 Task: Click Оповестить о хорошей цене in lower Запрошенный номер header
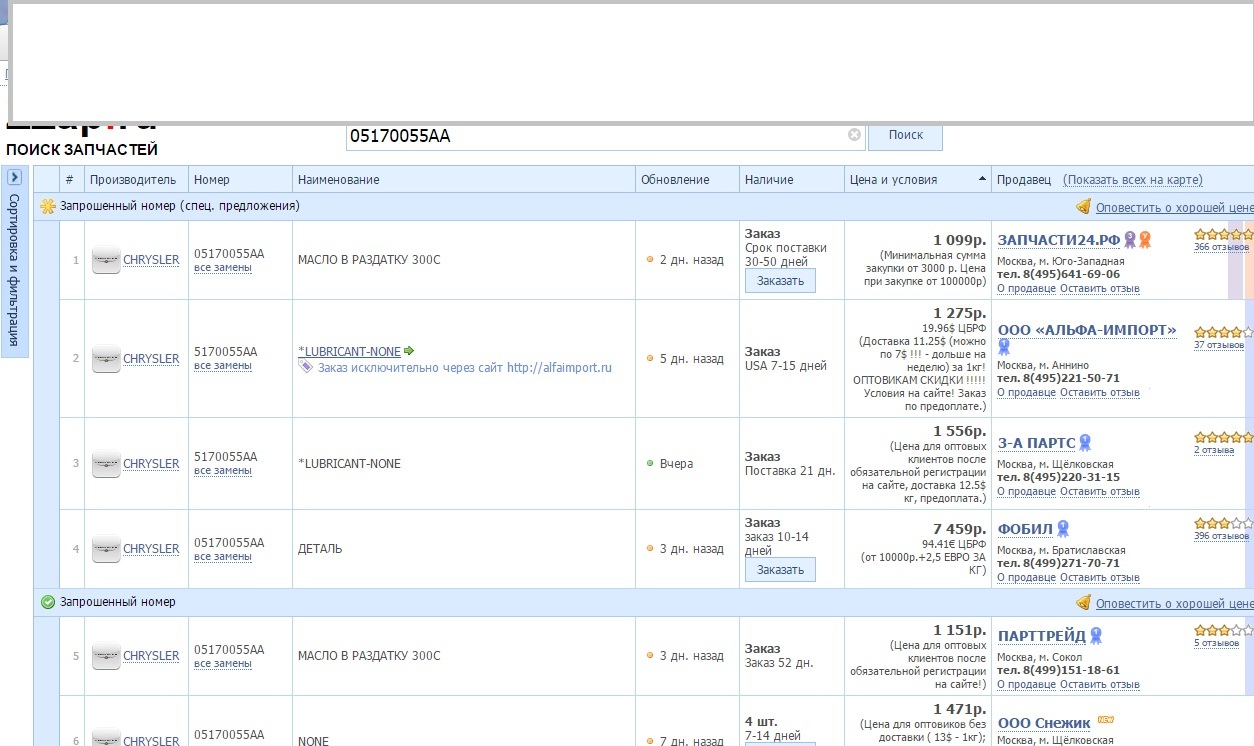click(1174, 604)
